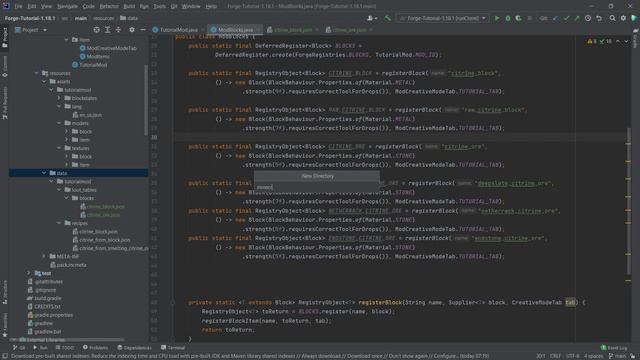Image resolution: width=640 pixels, height=360 pixels.
Task: Switch to citrine_block.json editor tab
Action: point(293,30)
